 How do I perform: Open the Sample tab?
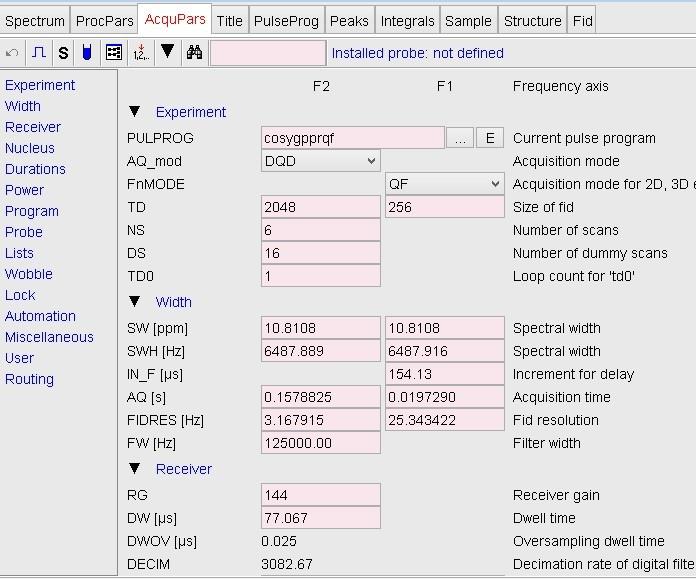tap(468, 21)
